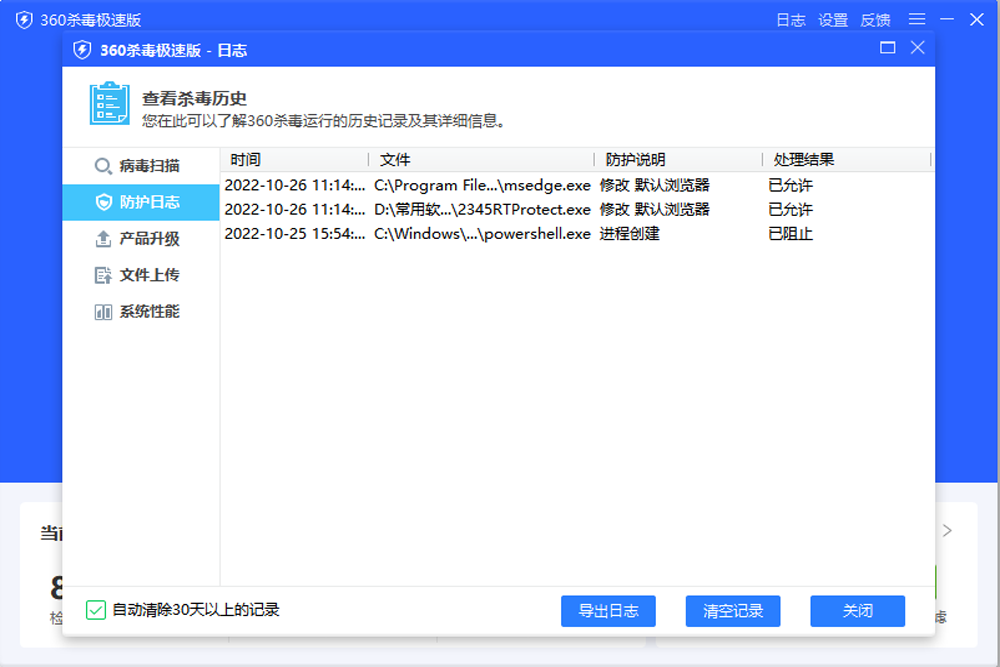1000x667 pixels.
Task: Click the upload icon beside 产品升级
Action: 103,239
